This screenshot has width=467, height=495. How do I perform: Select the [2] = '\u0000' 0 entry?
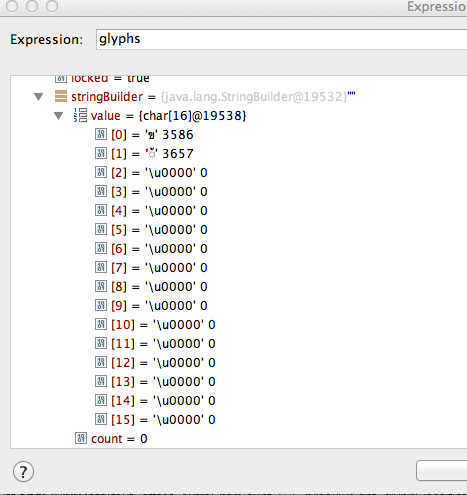click(159, 173)
